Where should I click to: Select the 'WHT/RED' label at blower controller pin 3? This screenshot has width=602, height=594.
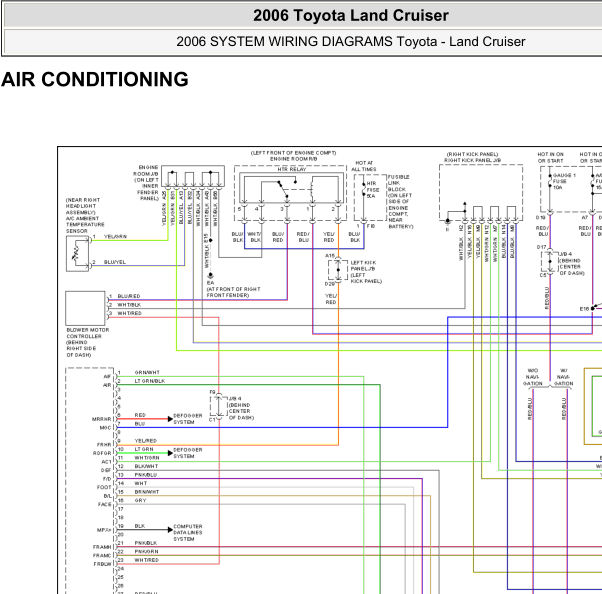click(x=129, y=313)
